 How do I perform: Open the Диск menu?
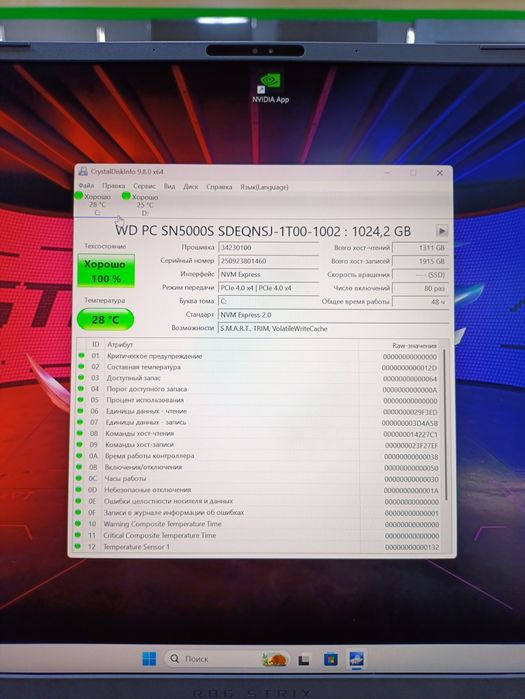(x=191, y=187)
